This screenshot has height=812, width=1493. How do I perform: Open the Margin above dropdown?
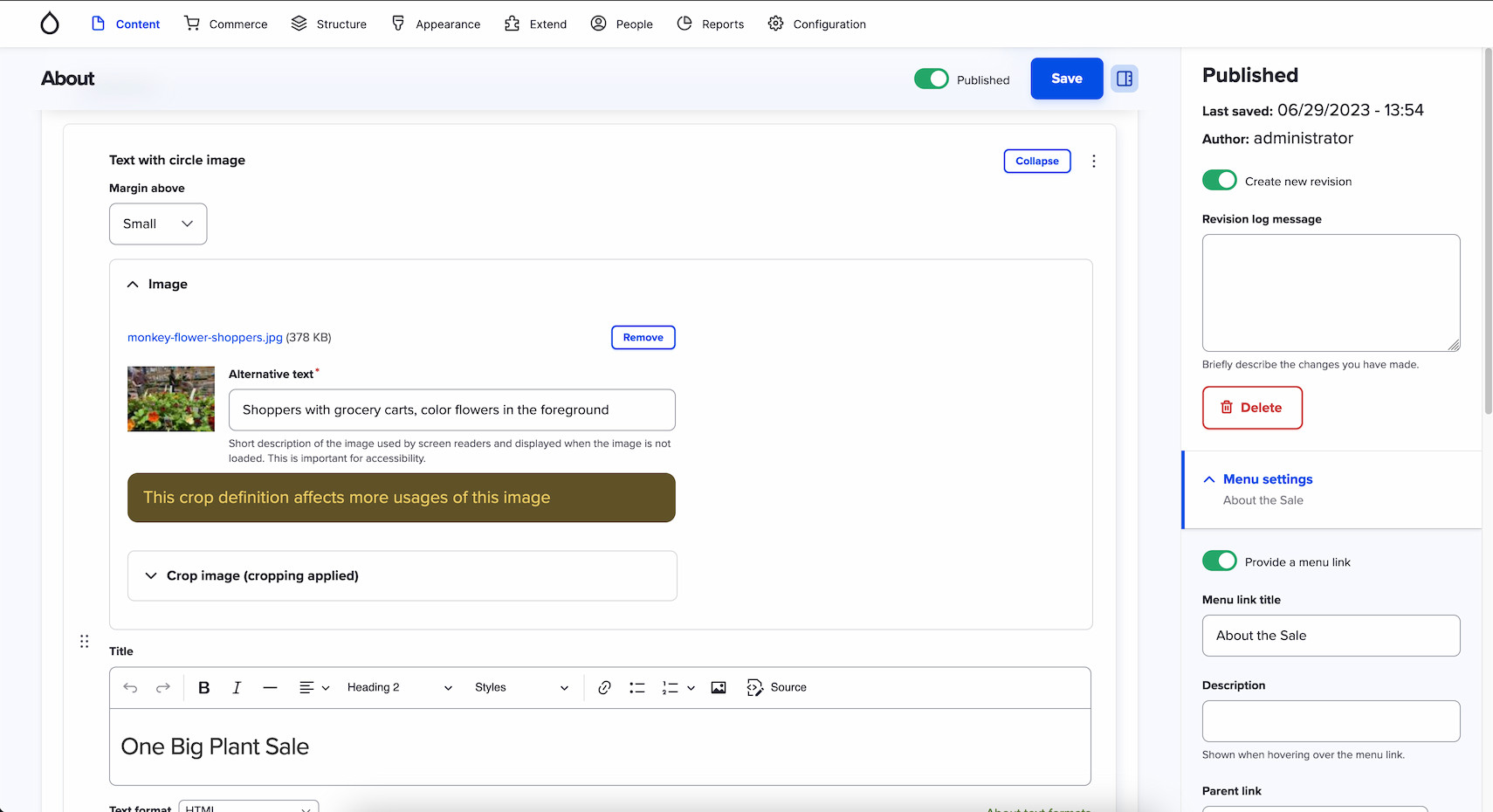pos(158,224)
